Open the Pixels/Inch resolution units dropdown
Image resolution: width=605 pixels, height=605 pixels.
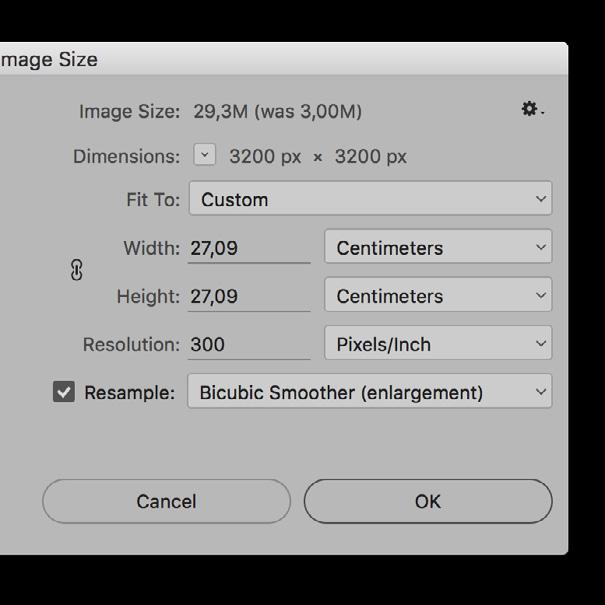(x=438, y=343)
